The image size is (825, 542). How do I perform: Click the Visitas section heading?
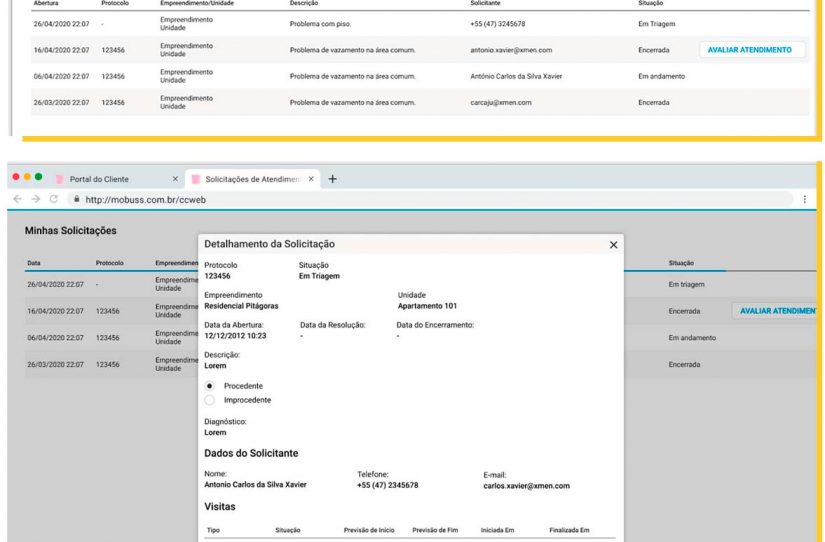click(x=220, y=507)
